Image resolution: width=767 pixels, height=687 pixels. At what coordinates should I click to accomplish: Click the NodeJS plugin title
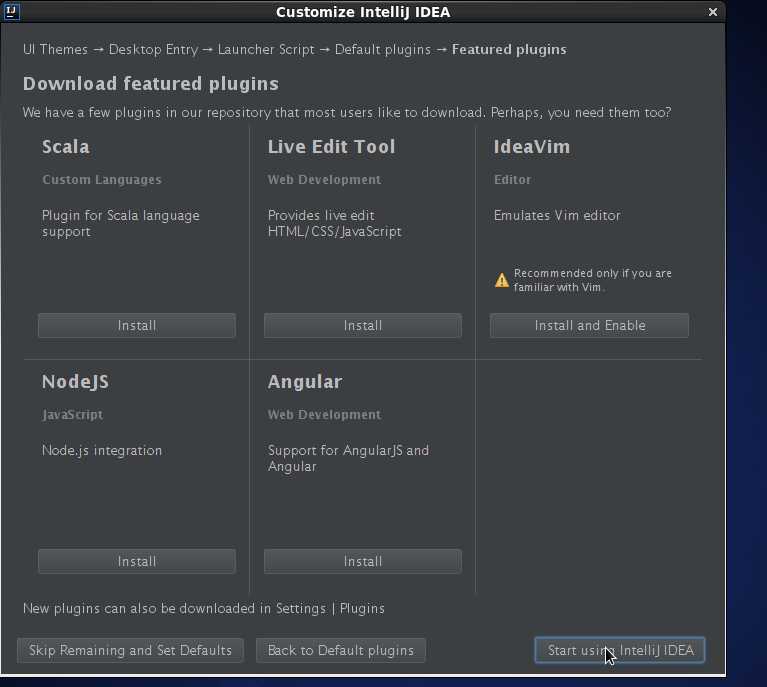(x=75, y=382)
